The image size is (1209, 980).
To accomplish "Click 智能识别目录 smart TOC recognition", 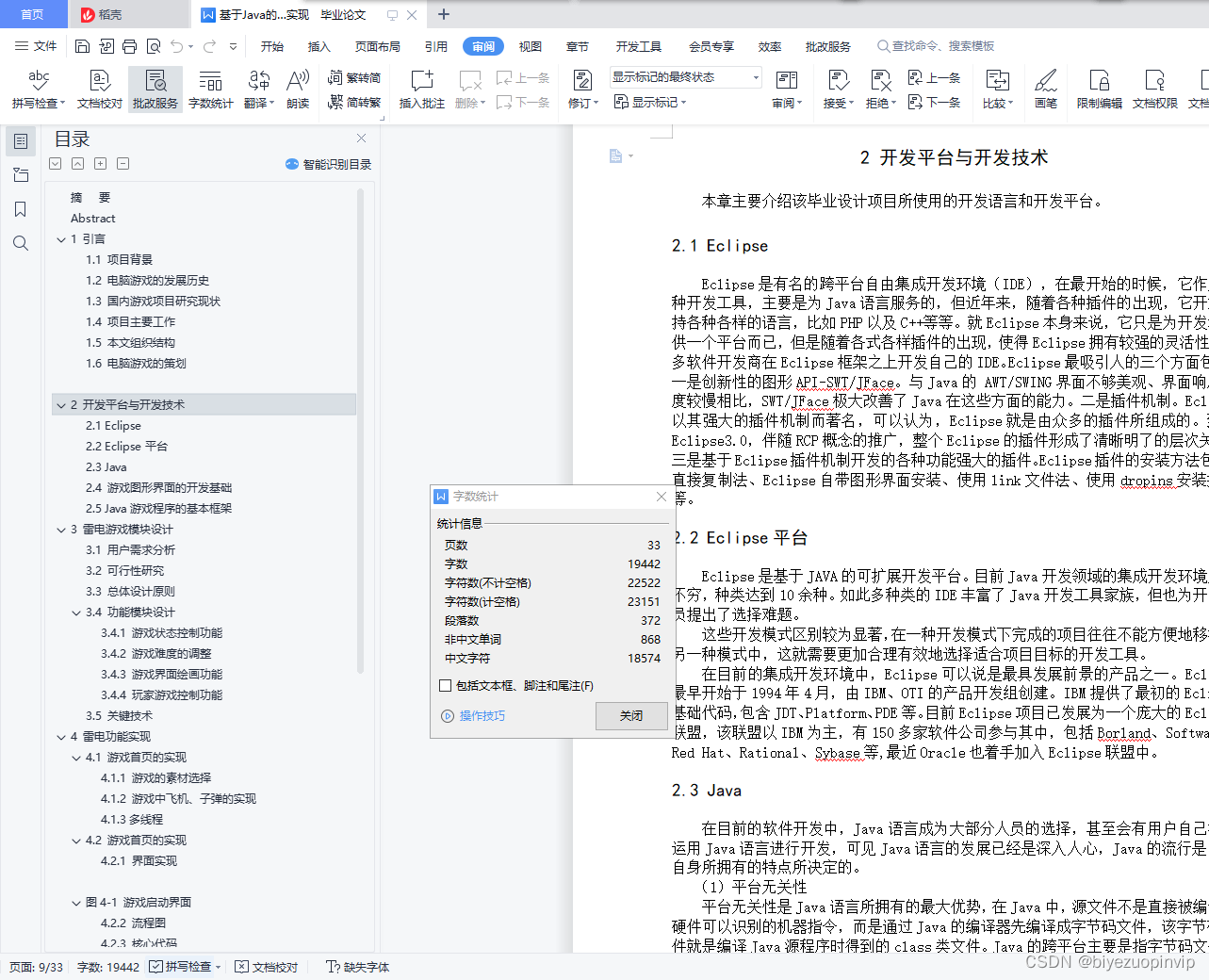I will coord(328,164).
